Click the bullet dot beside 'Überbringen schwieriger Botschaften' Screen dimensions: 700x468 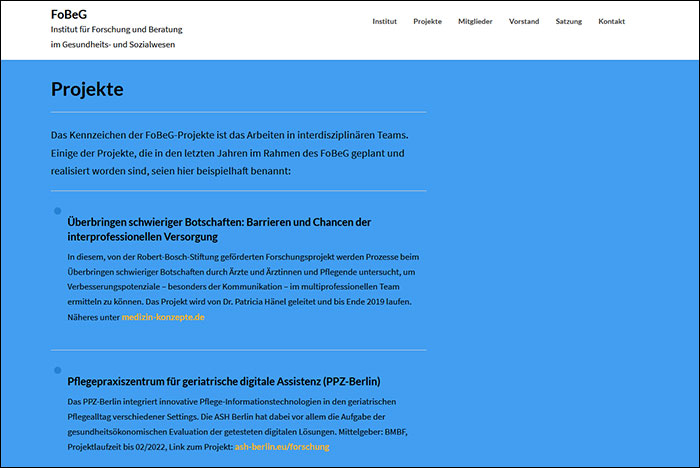[58, 211]
